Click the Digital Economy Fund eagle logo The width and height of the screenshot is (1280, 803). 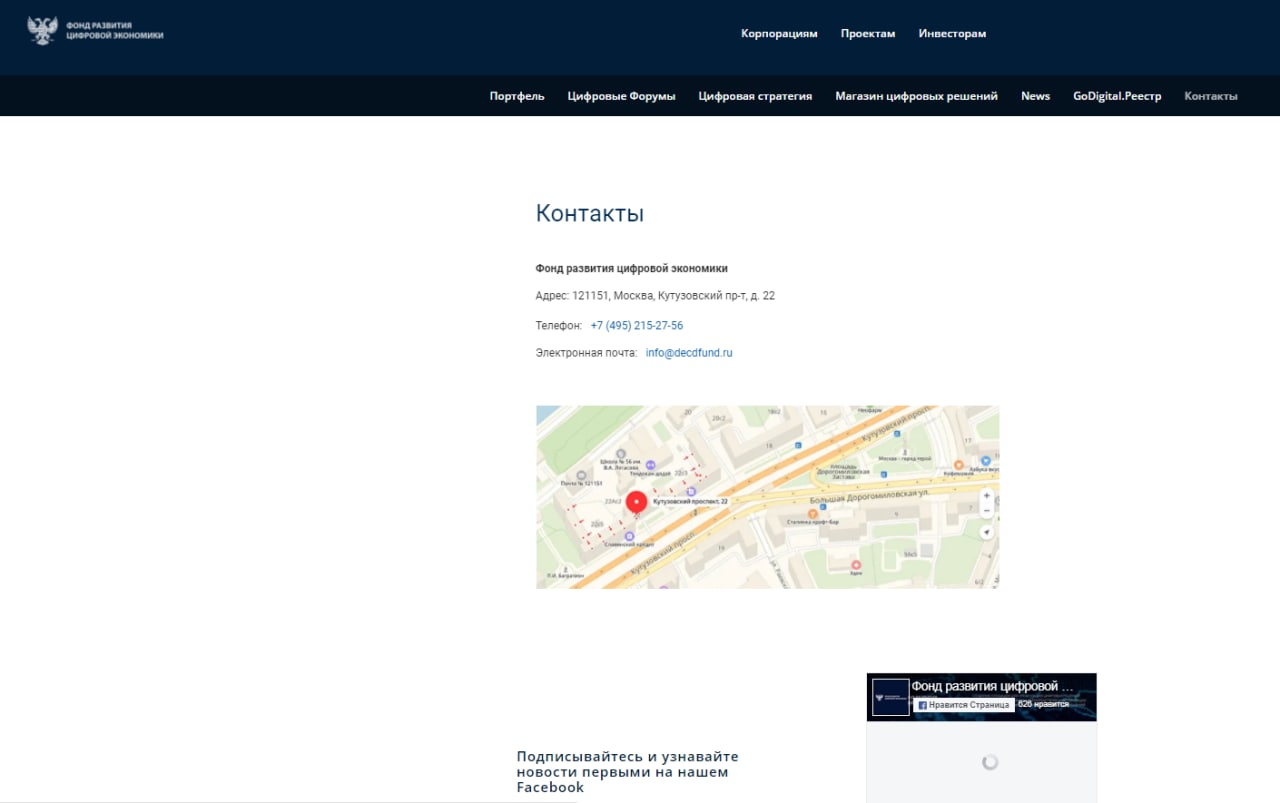tap(42, 30)
